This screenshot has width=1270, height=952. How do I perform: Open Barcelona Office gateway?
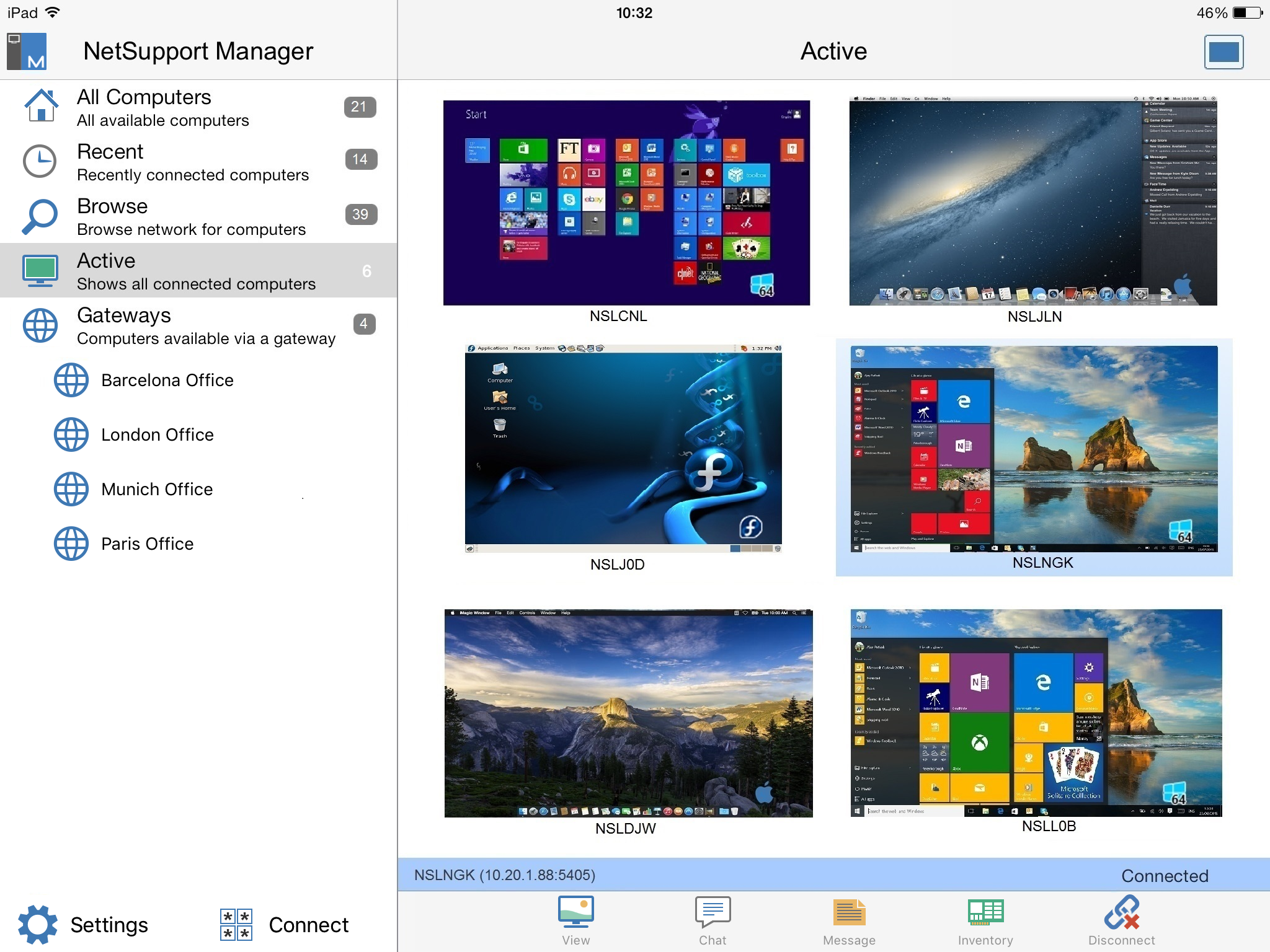167,380
